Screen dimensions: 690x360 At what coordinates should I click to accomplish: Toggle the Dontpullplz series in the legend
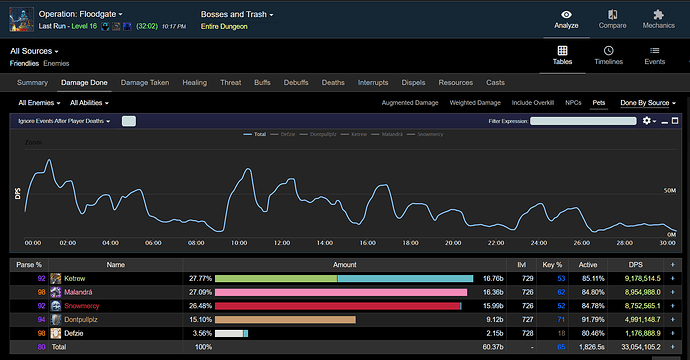tap(318, 134)
